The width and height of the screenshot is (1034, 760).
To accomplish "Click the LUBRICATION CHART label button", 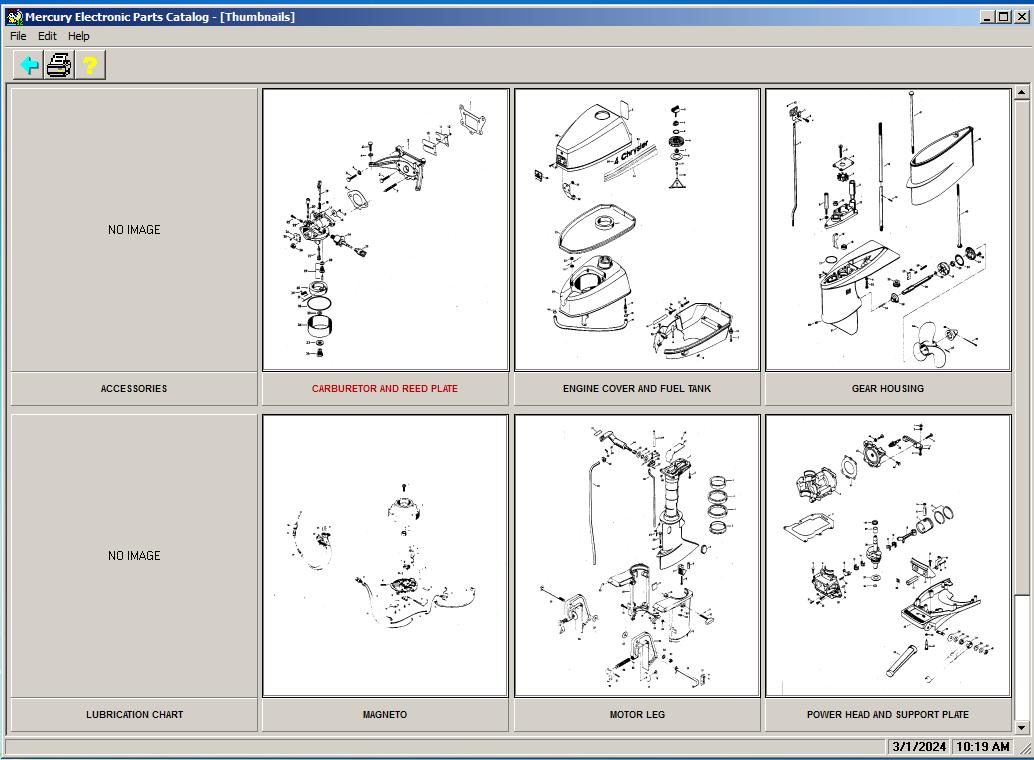I will [x=134, y=714].
